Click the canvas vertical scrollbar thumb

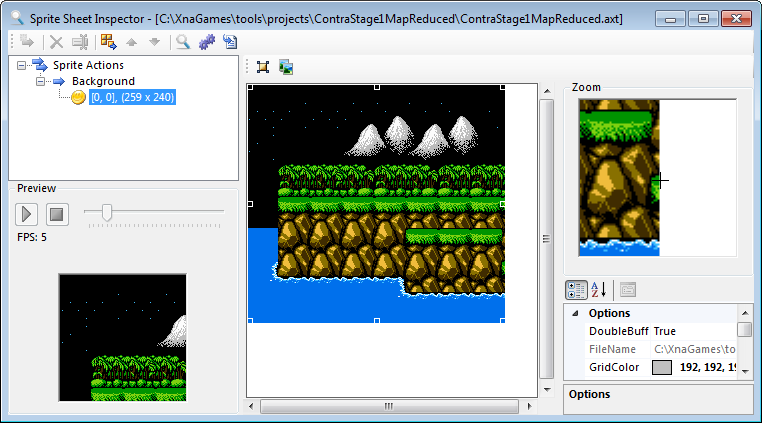pyautogui.click(x=547, y=239)
